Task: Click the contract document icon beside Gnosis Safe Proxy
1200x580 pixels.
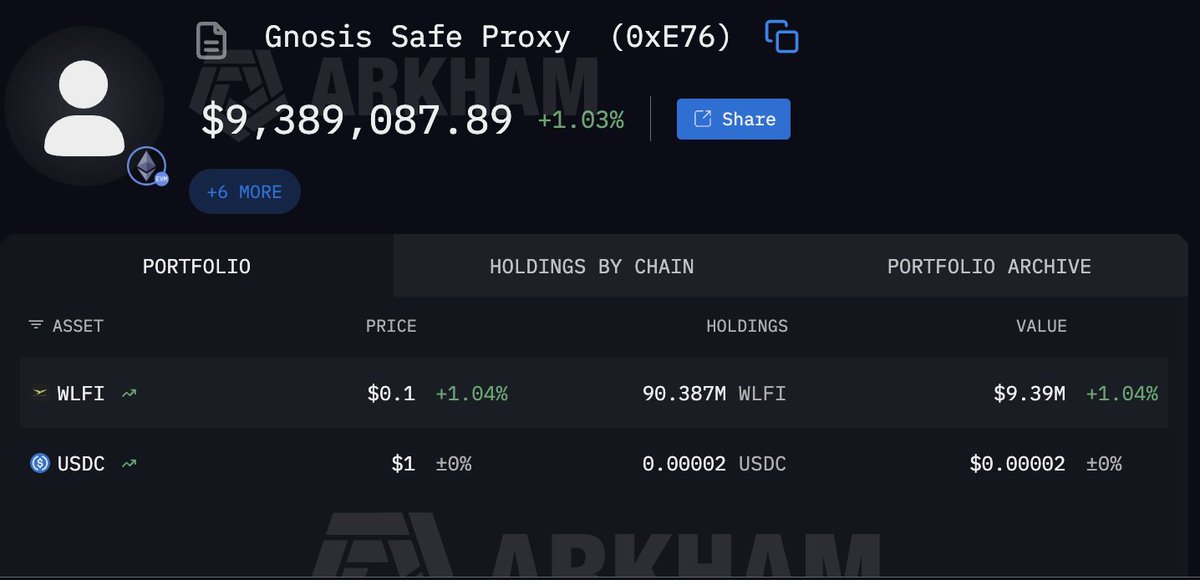Action: [x=212, y=40]
